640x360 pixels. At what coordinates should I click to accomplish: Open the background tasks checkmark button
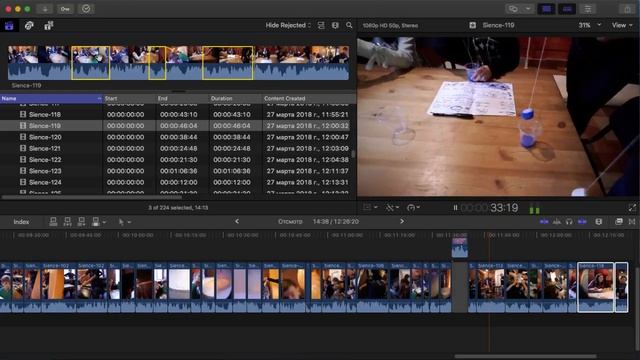(86, 9)
